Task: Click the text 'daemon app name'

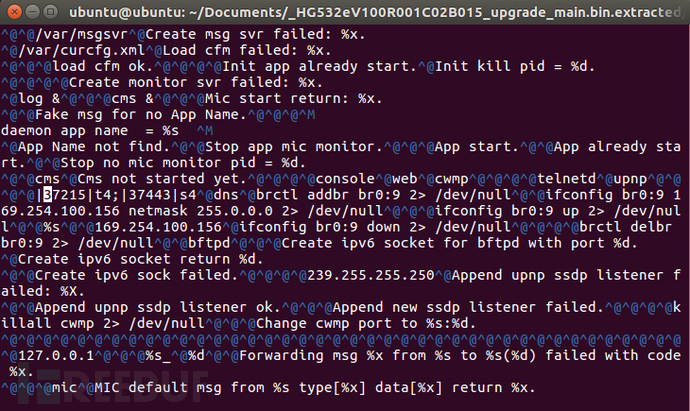Action: 65,131
